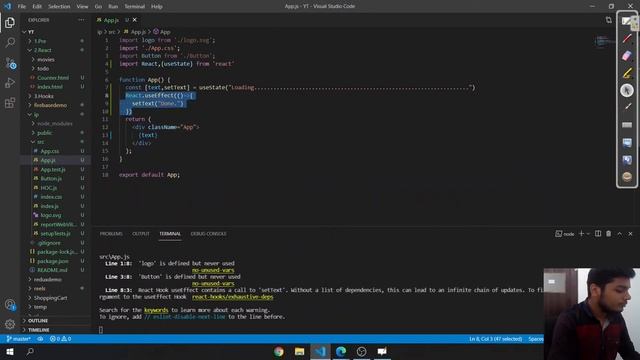Click the split editor compare icon
640x360 pixels.
pos(609,20)
